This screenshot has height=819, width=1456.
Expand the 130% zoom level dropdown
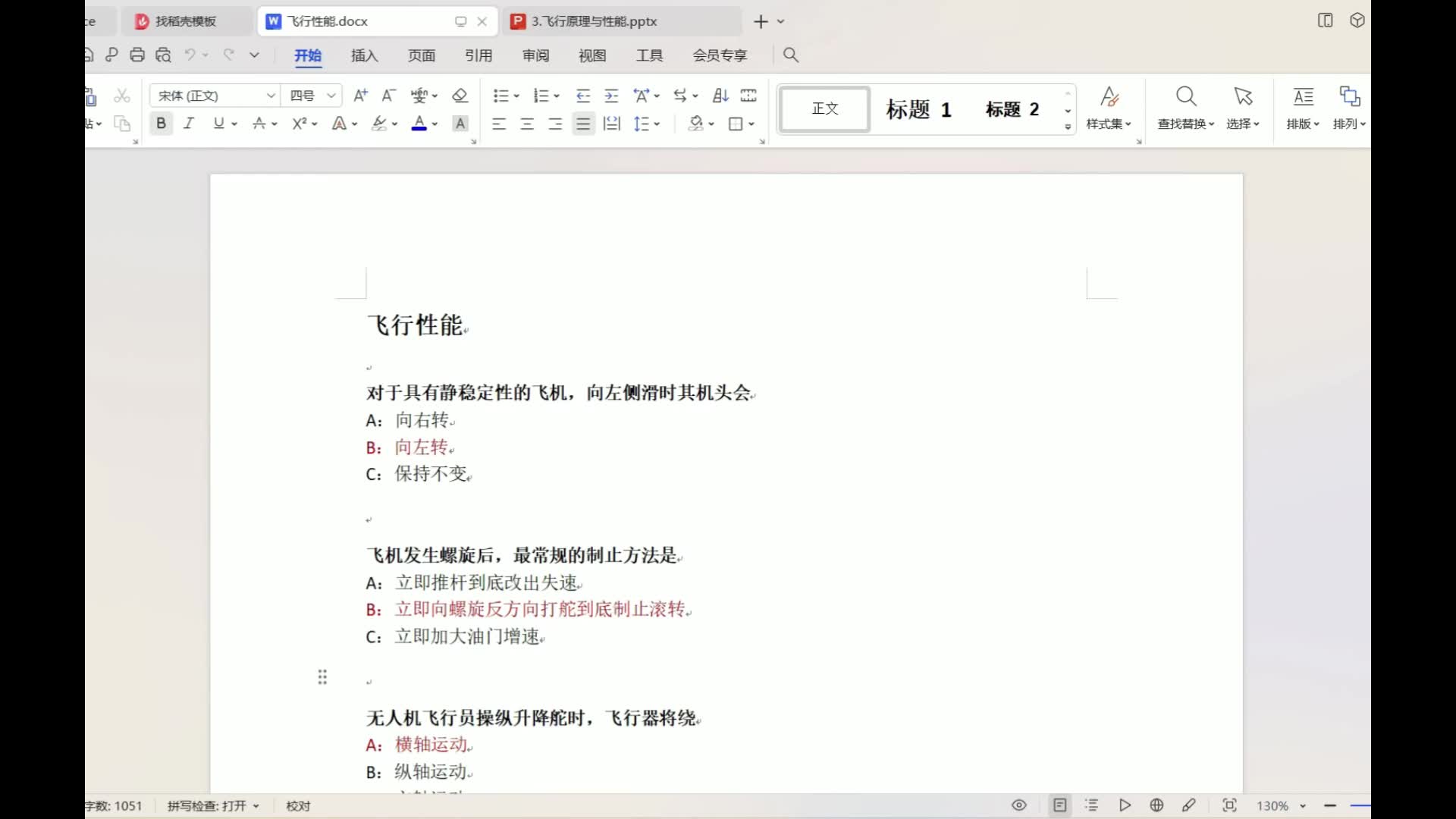pyautogui.click(x=1303, y=806)
